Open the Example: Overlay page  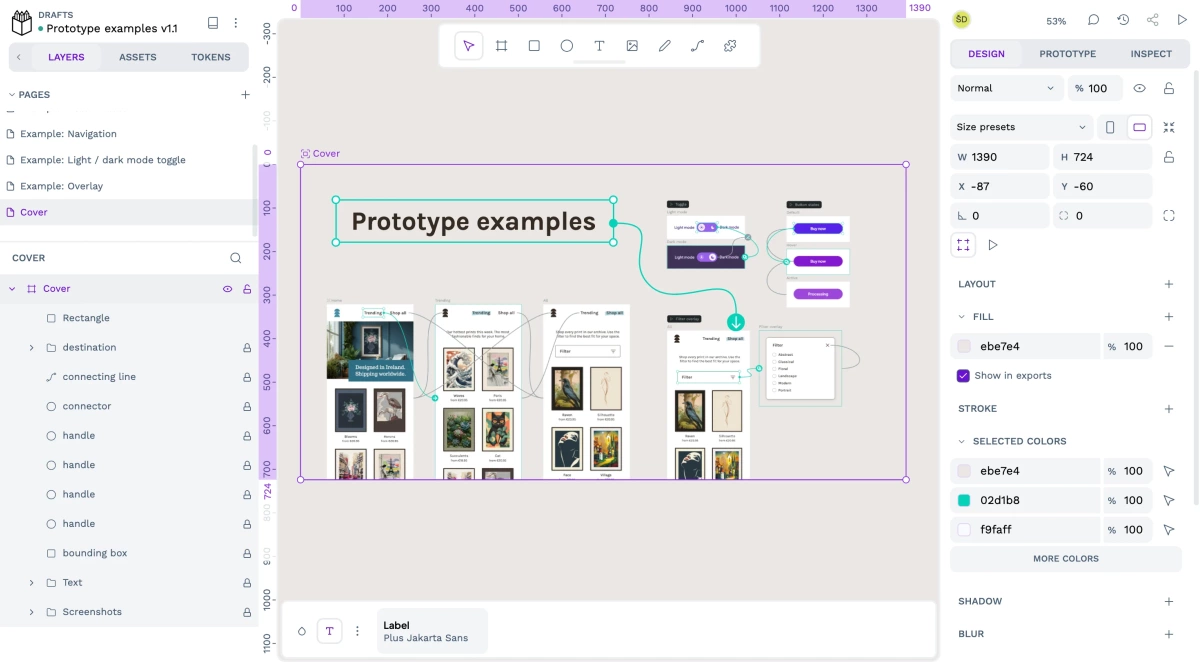(x=61, y=186)
